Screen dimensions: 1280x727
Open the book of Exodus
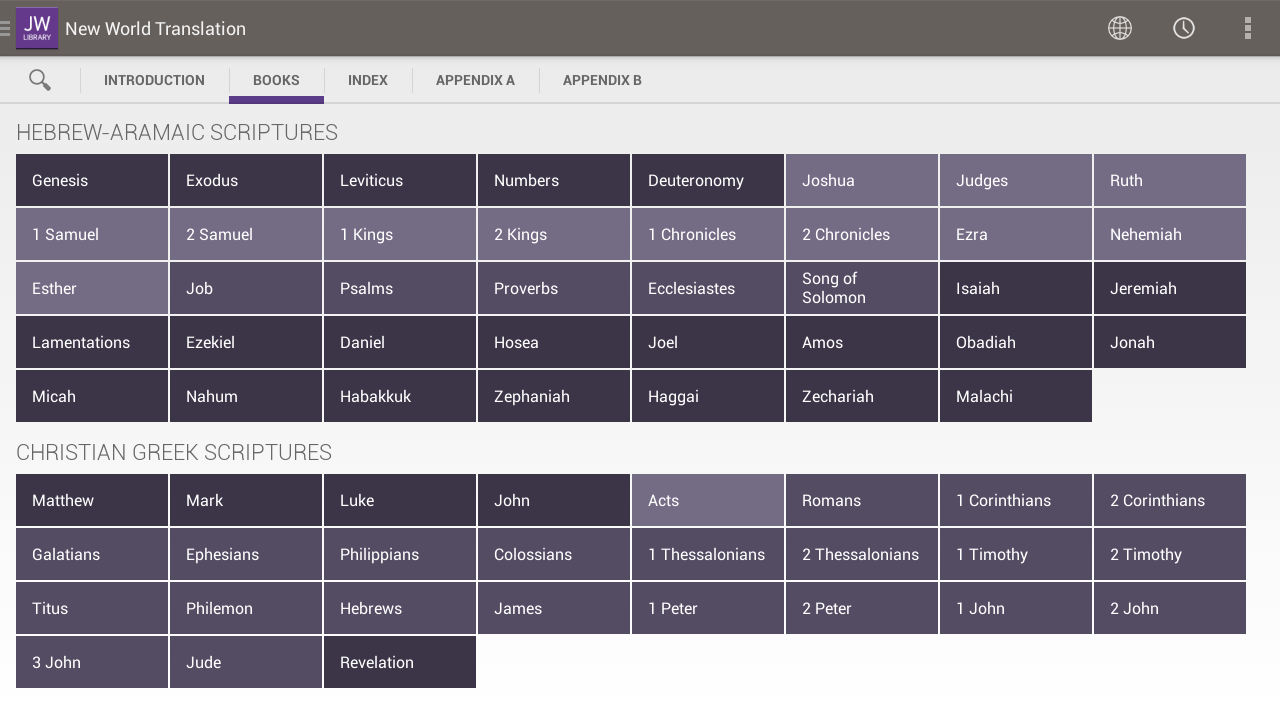[246, 180]
